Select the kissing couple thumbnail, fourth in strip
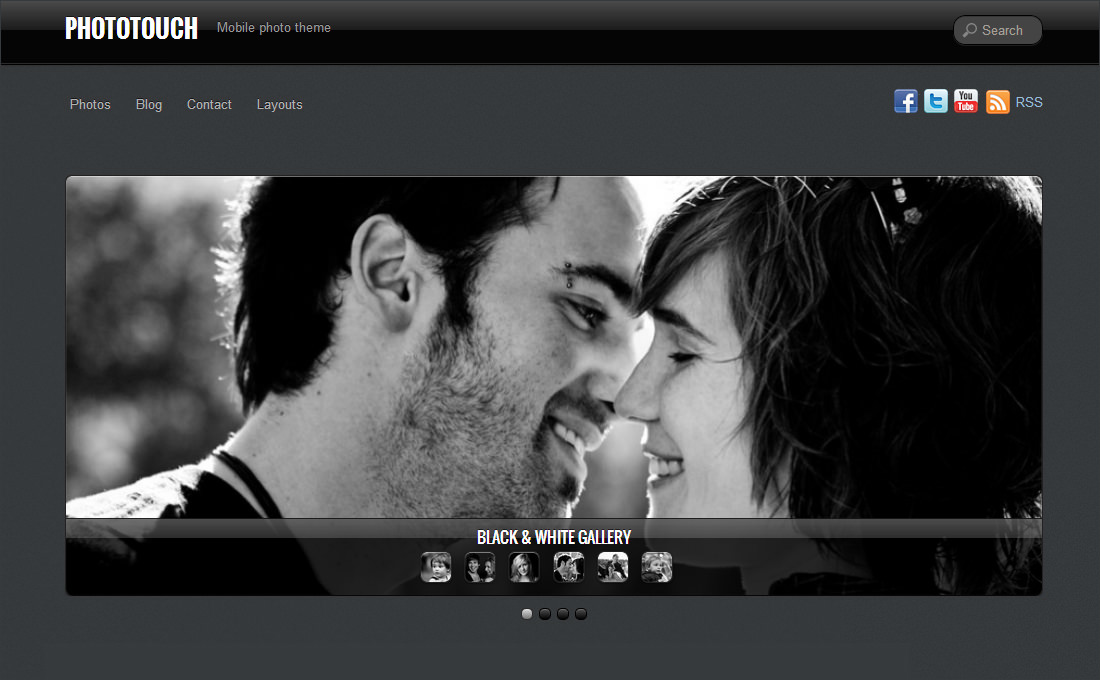1100x680 pixels. coord(568,567)
